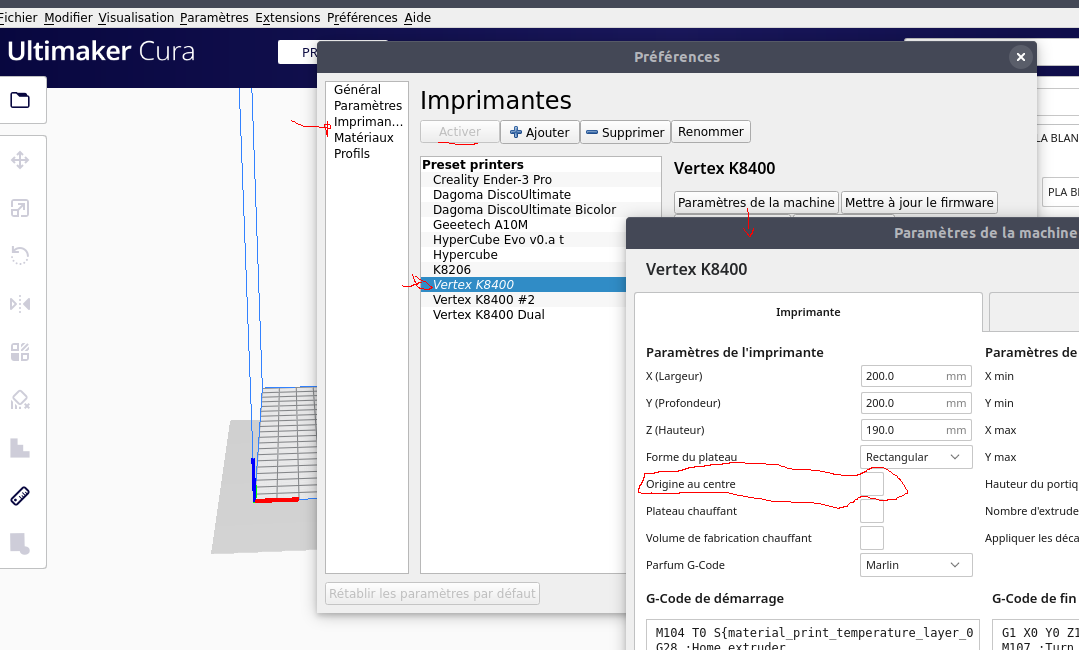Image resolution: width=1079 pixels, height=650 pixels.
Task: Click the Y (Profondeur) input field
Action: coord(916,403)
